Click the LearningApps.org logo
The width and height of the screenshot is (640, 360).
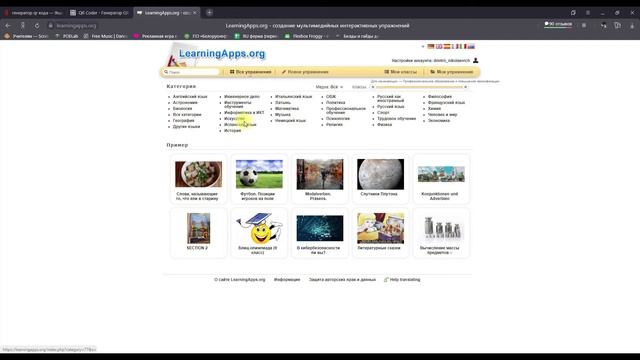click(x=216, y=54)
